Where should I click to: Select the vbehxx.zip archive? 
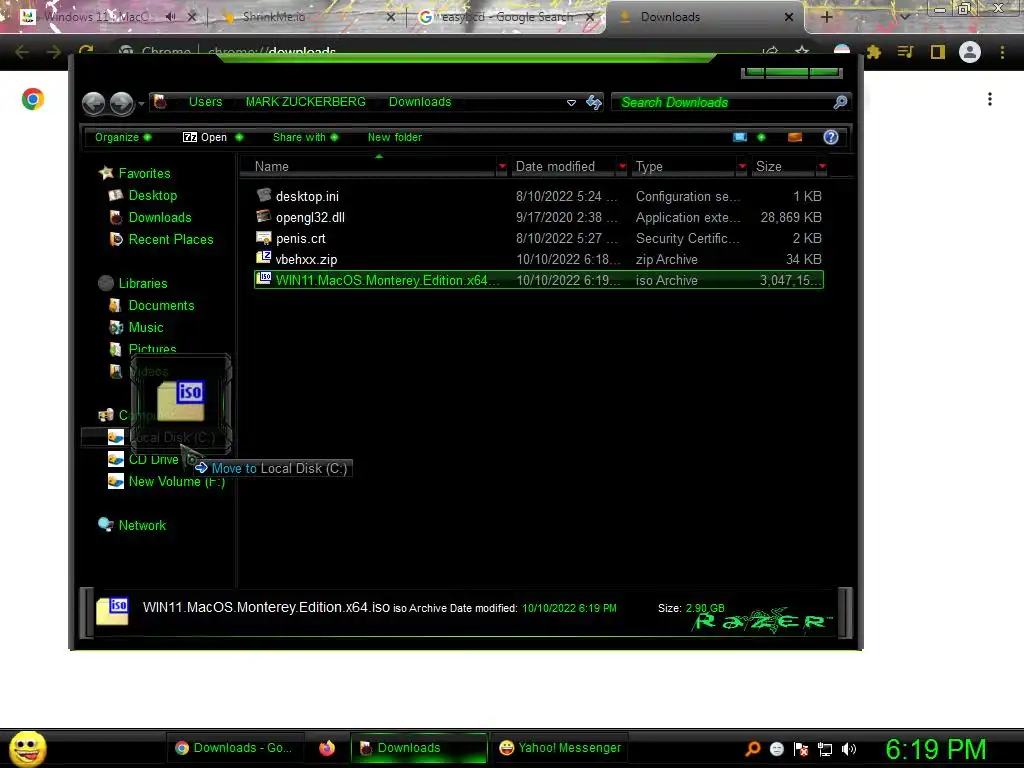click(539, 259)
